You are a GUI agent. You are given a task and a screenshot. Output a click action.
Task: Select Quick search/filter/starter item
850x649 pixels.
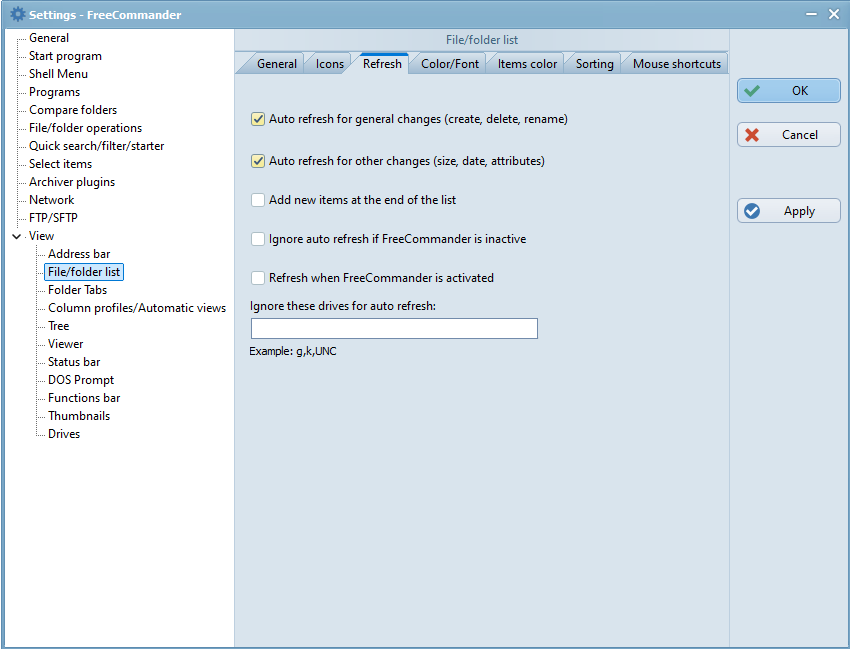[x=96, y=146]
